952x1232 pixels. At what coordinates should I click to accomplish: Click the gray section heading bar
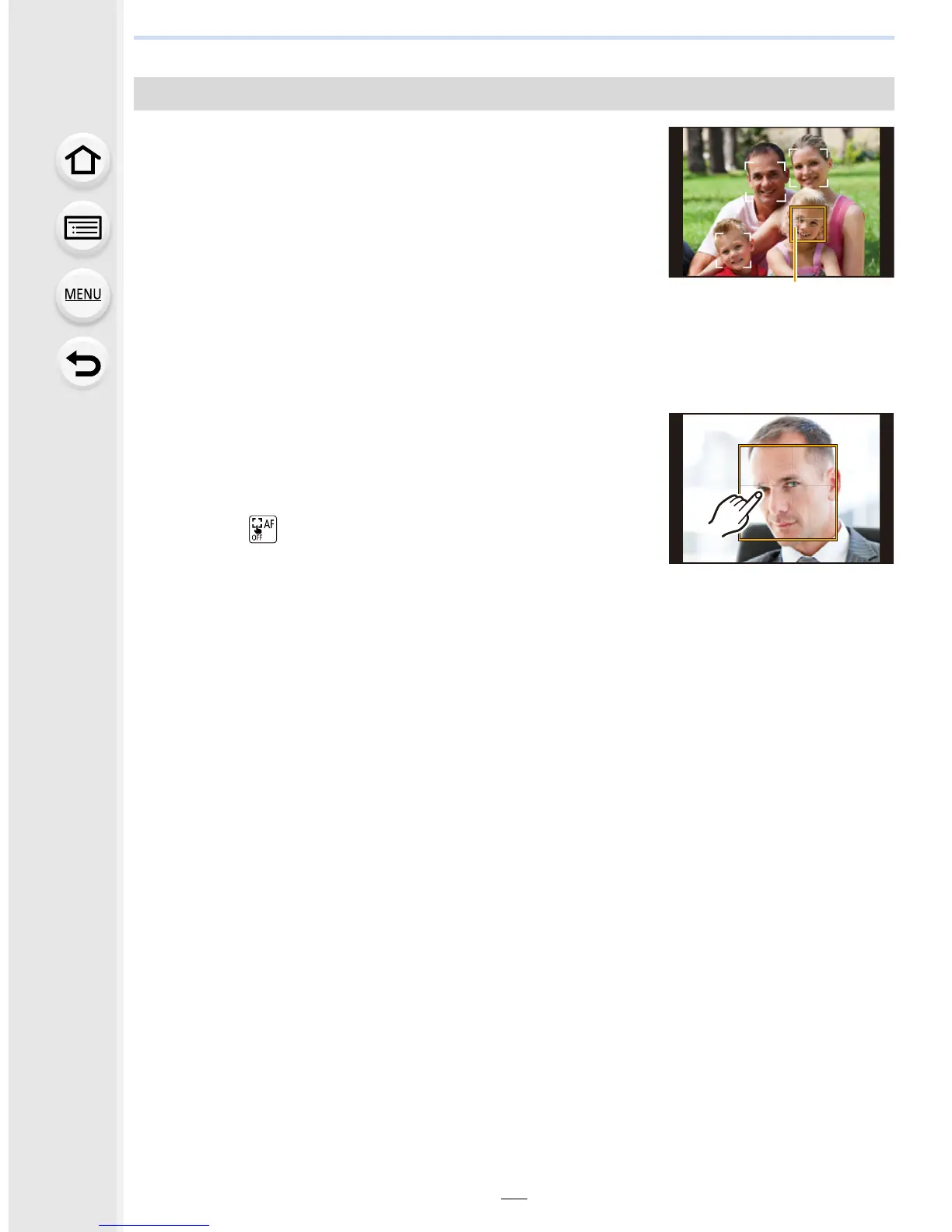(513, 93)
